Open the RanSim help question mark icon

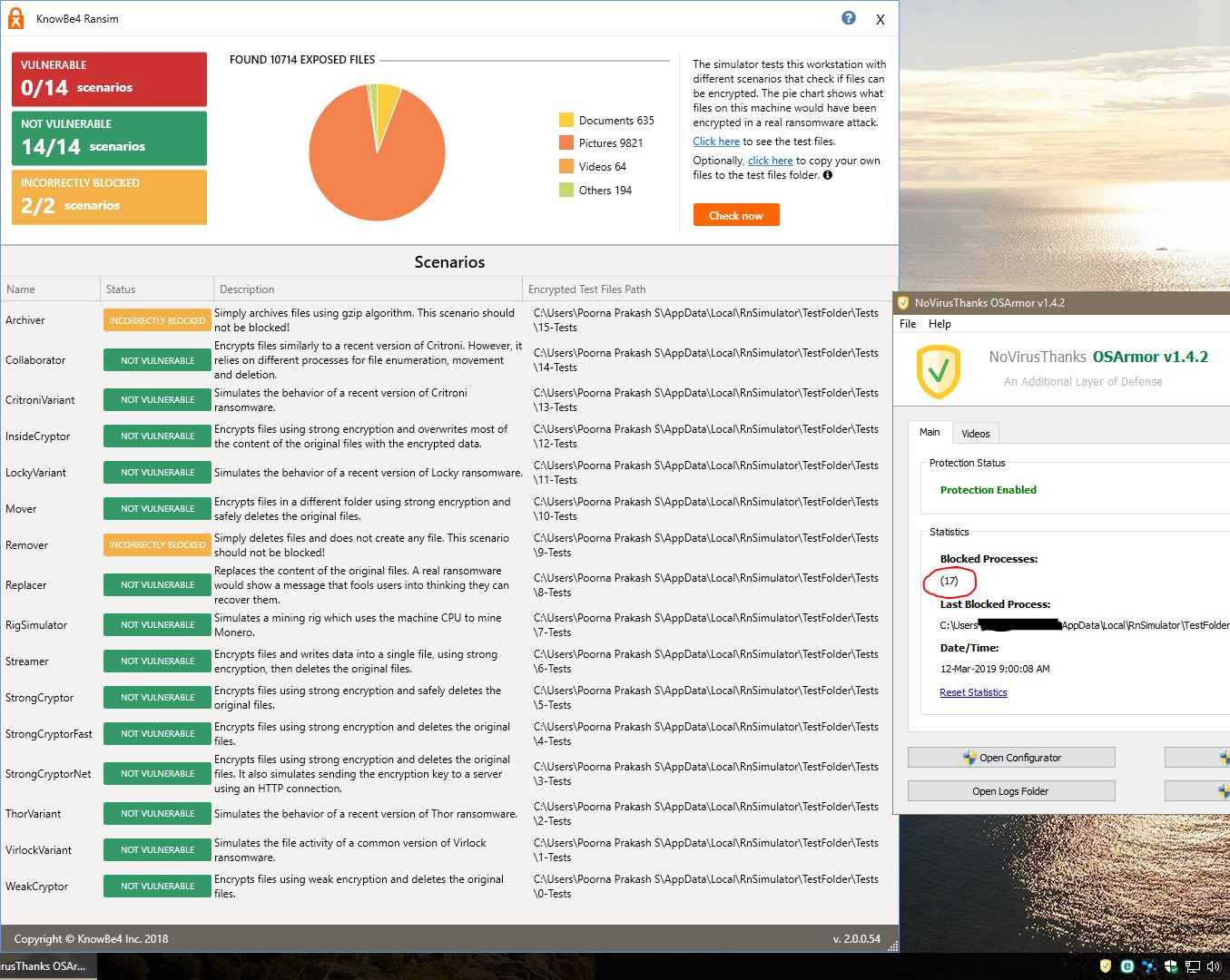[x=849, y=18]
